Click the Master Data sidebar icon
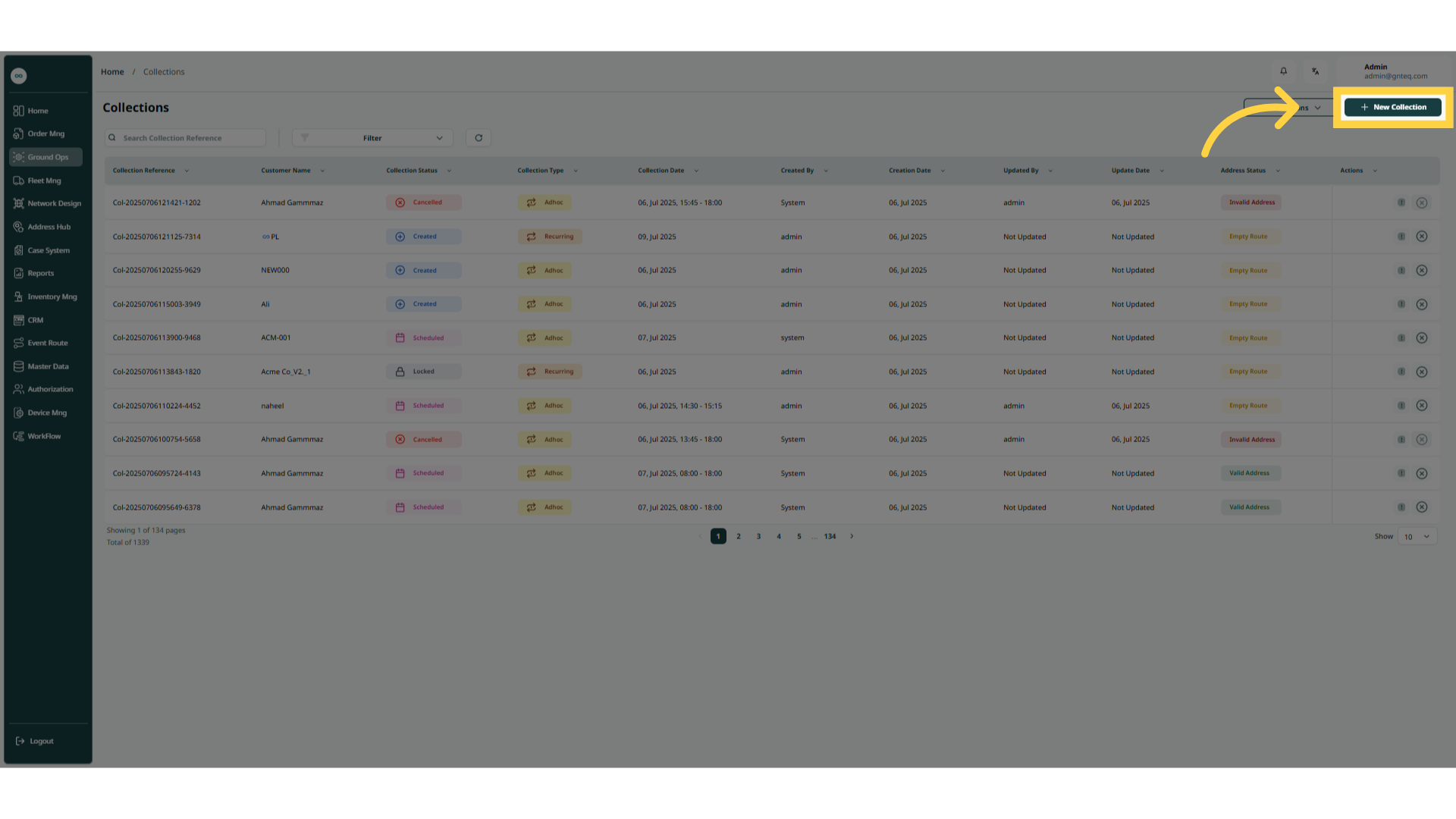This screenshot has height=819, width=1456. (19, 366)
